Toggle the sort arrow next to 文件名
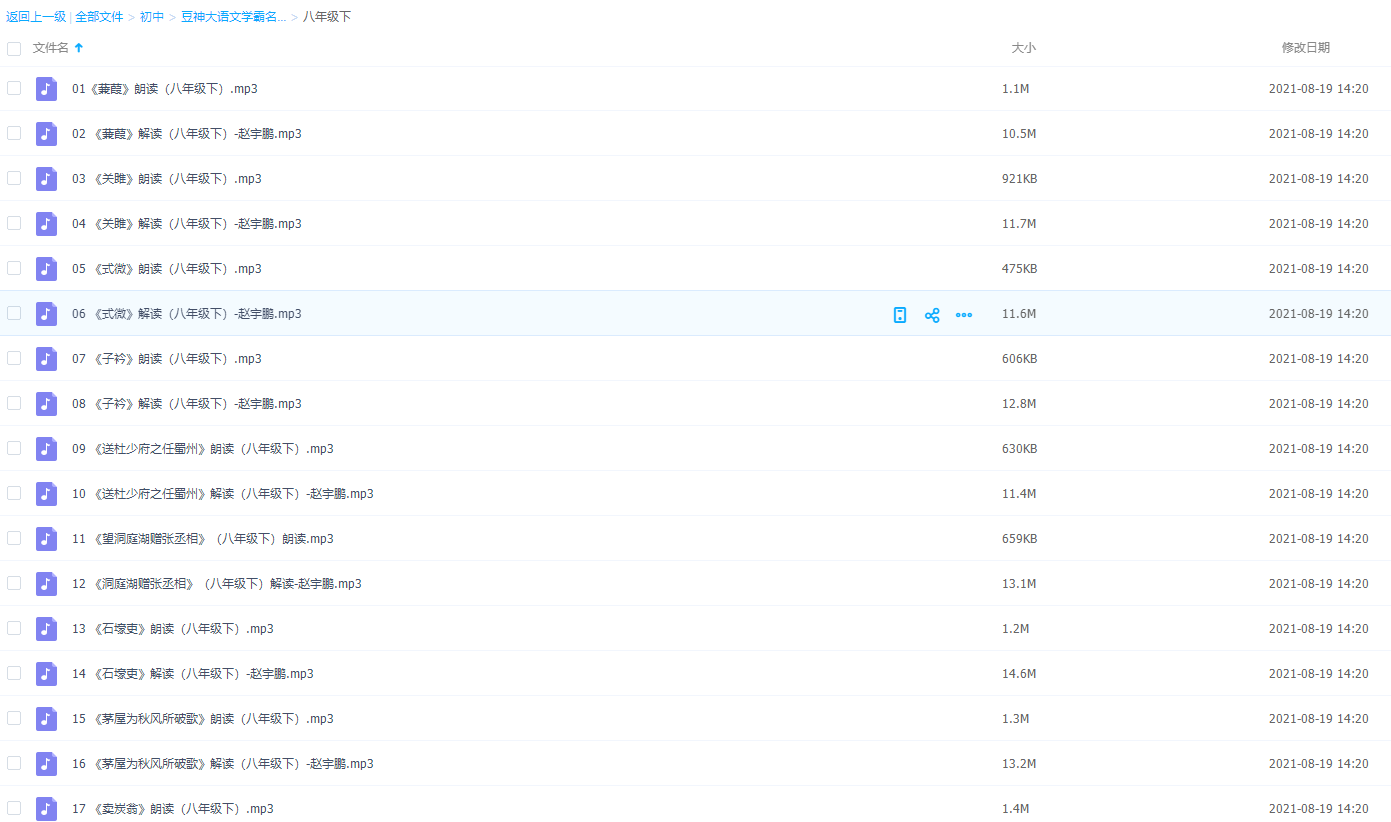 (79, 48)
